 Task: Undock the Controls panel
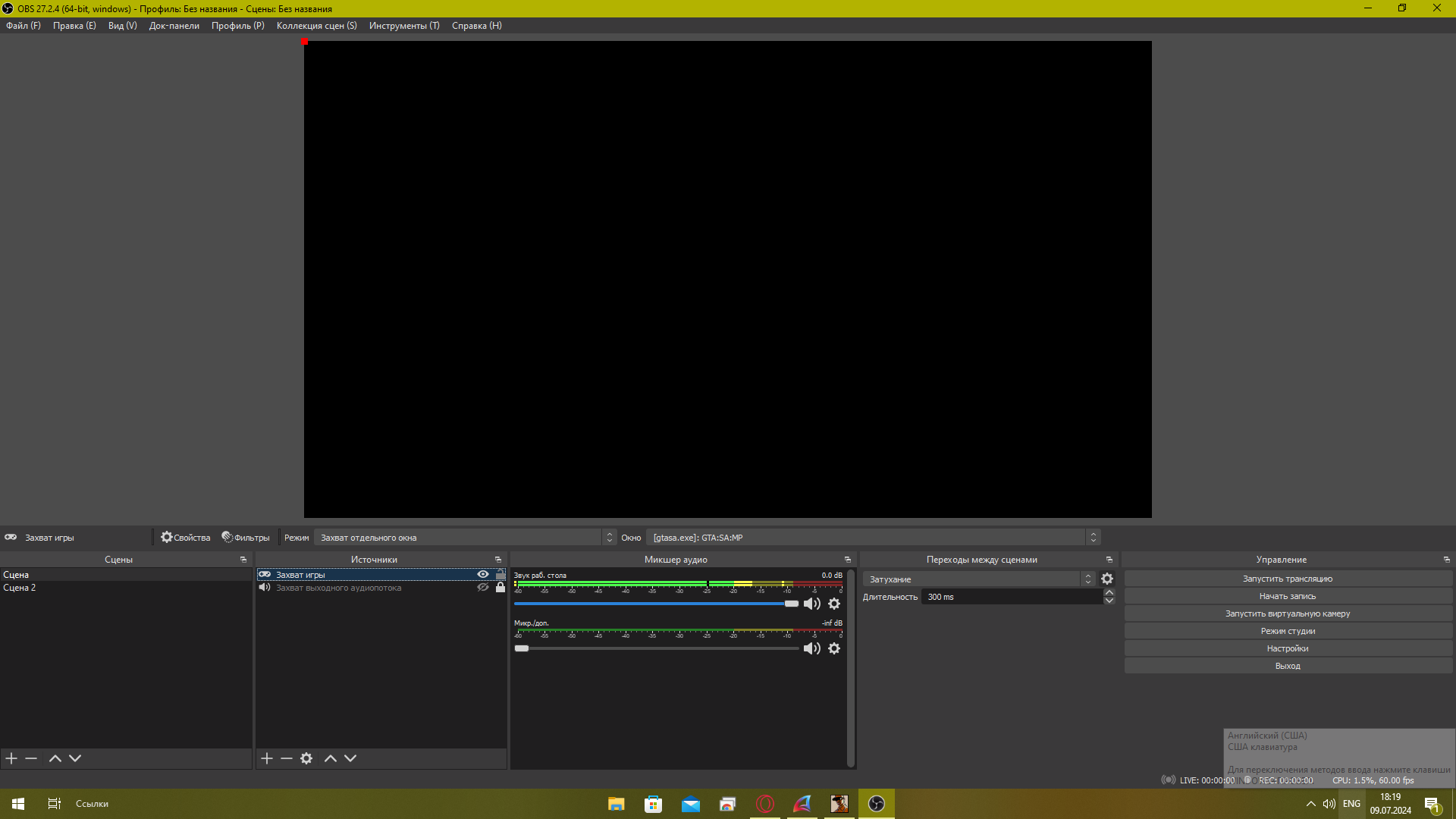coord(1447,560)
